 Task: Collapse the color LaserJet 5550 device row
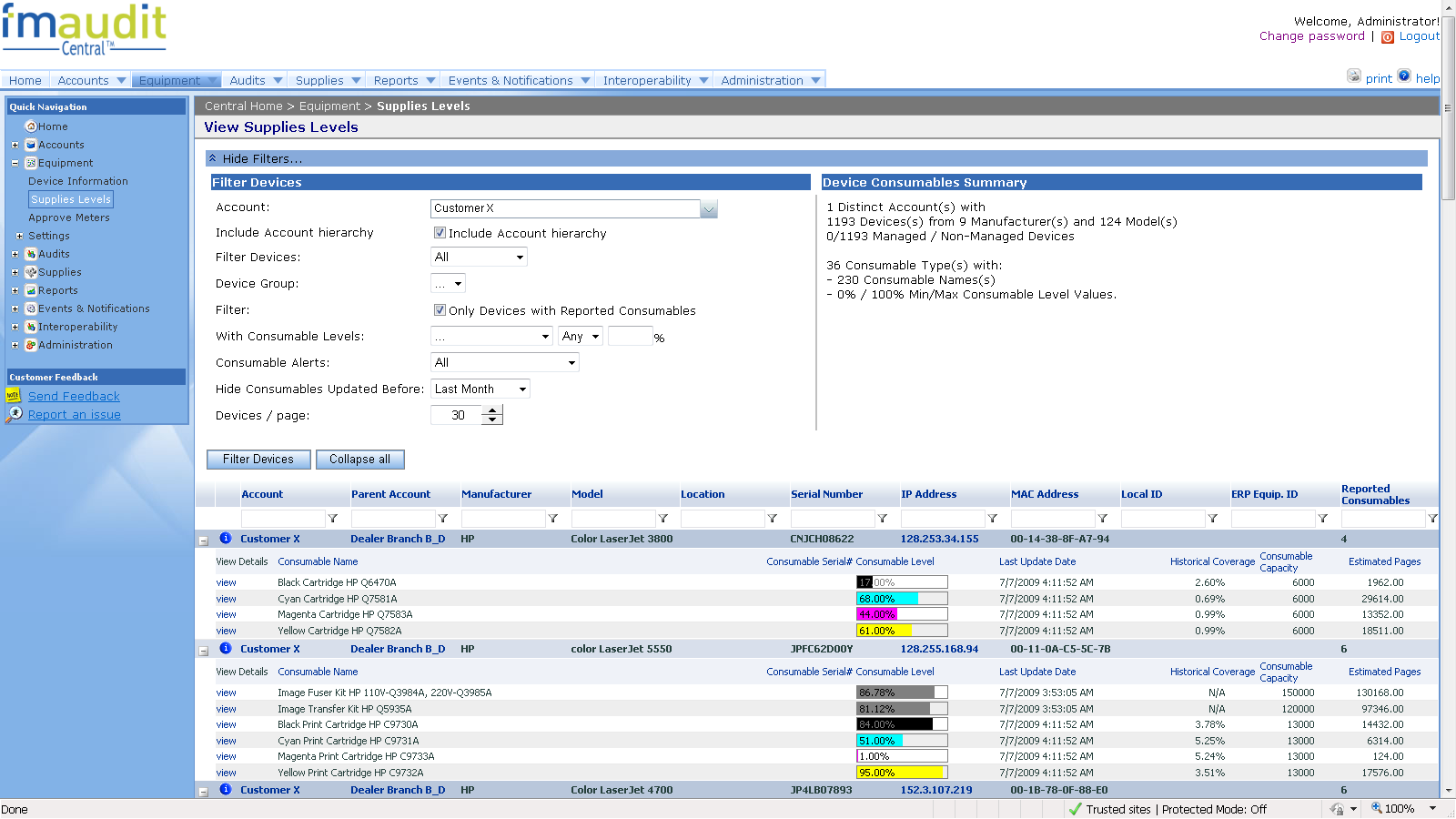[x=204, y=651]
